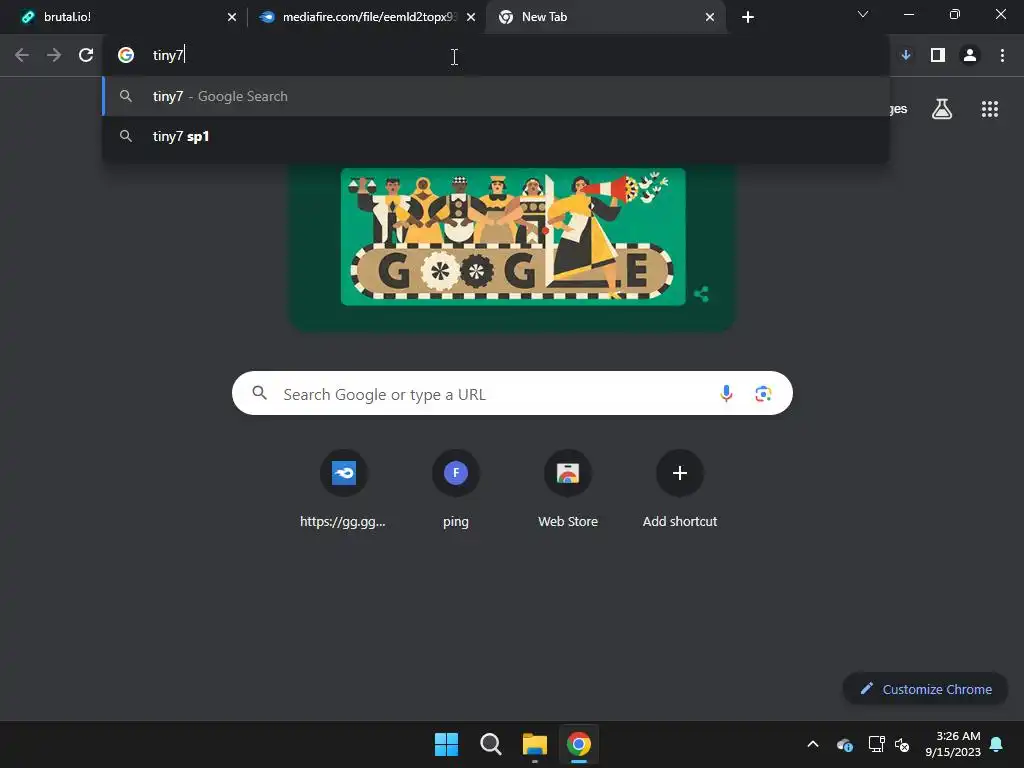Click the Search Google or type a URL box
Screen dimensions: 1024x768
[x=512, y=393]
